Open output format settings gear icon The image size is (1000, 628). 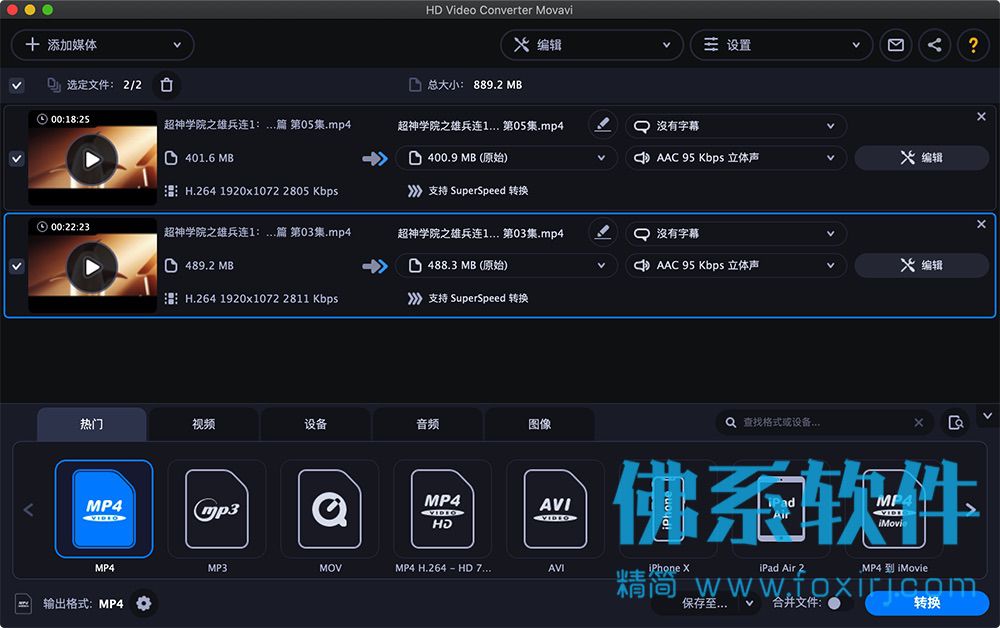pyautogui.click(x=144, y=603)
